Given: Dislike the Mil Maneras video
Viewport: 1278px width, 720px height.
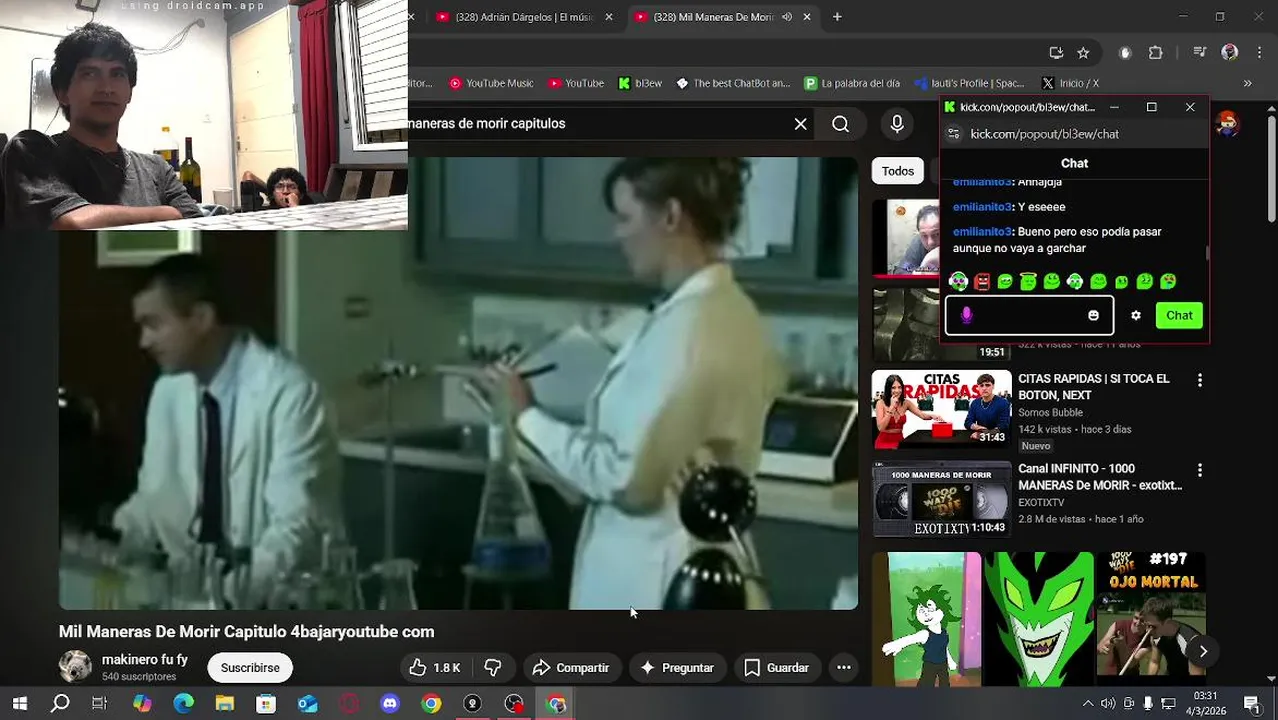Looking at the screenshot, I should (493, 668).
